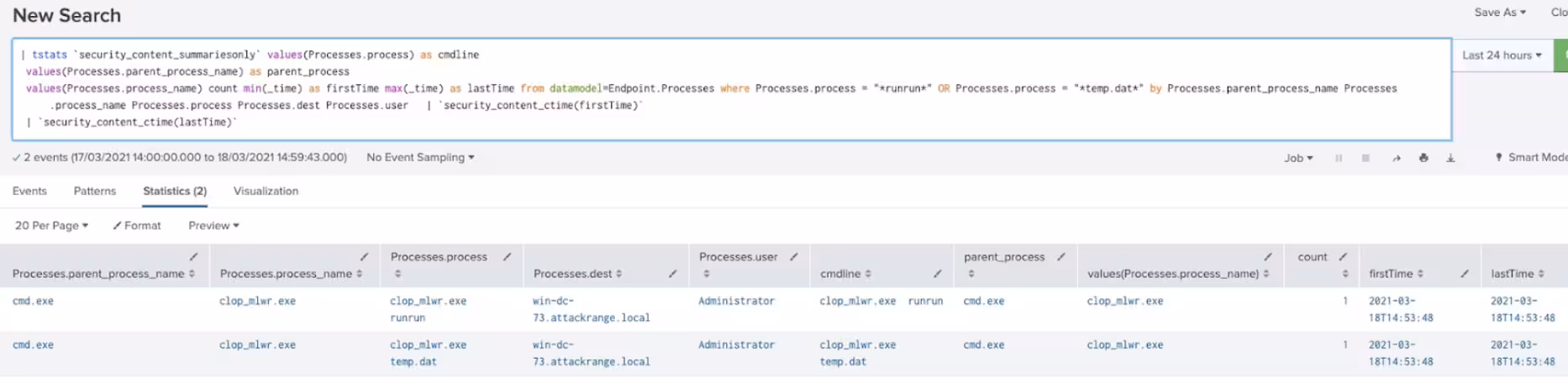Image resolution: width=1568 pixels, height=383 pixels.
Task: Stop the search job
Action: click(1365, 158)
